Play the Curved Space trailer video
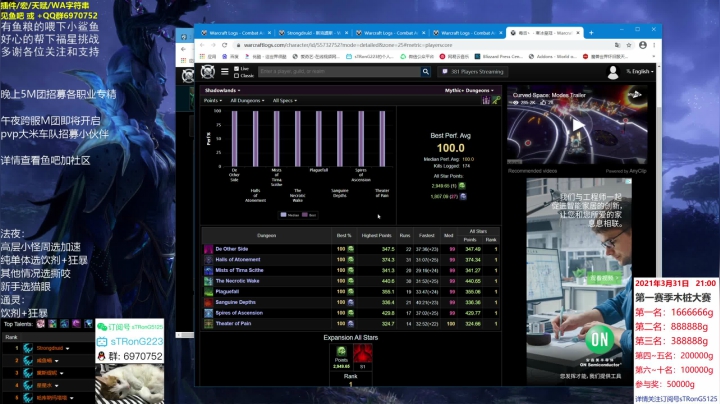 coord(578,125)
